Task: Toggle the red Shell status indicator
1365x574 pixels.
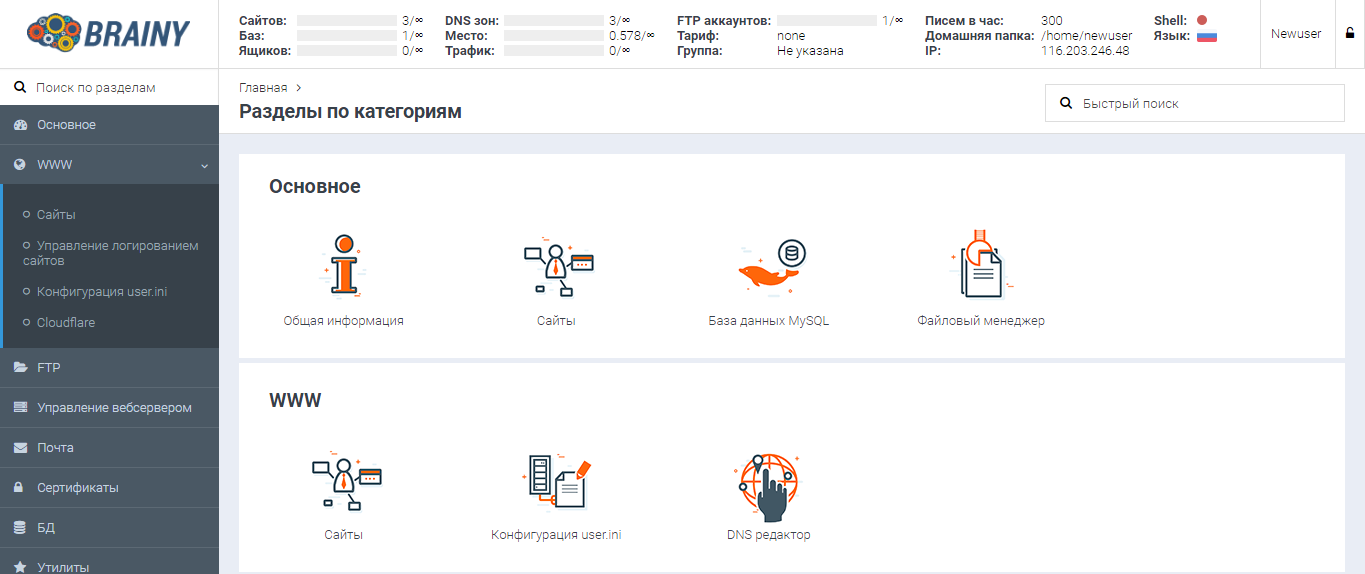Action: point(1201,20)
